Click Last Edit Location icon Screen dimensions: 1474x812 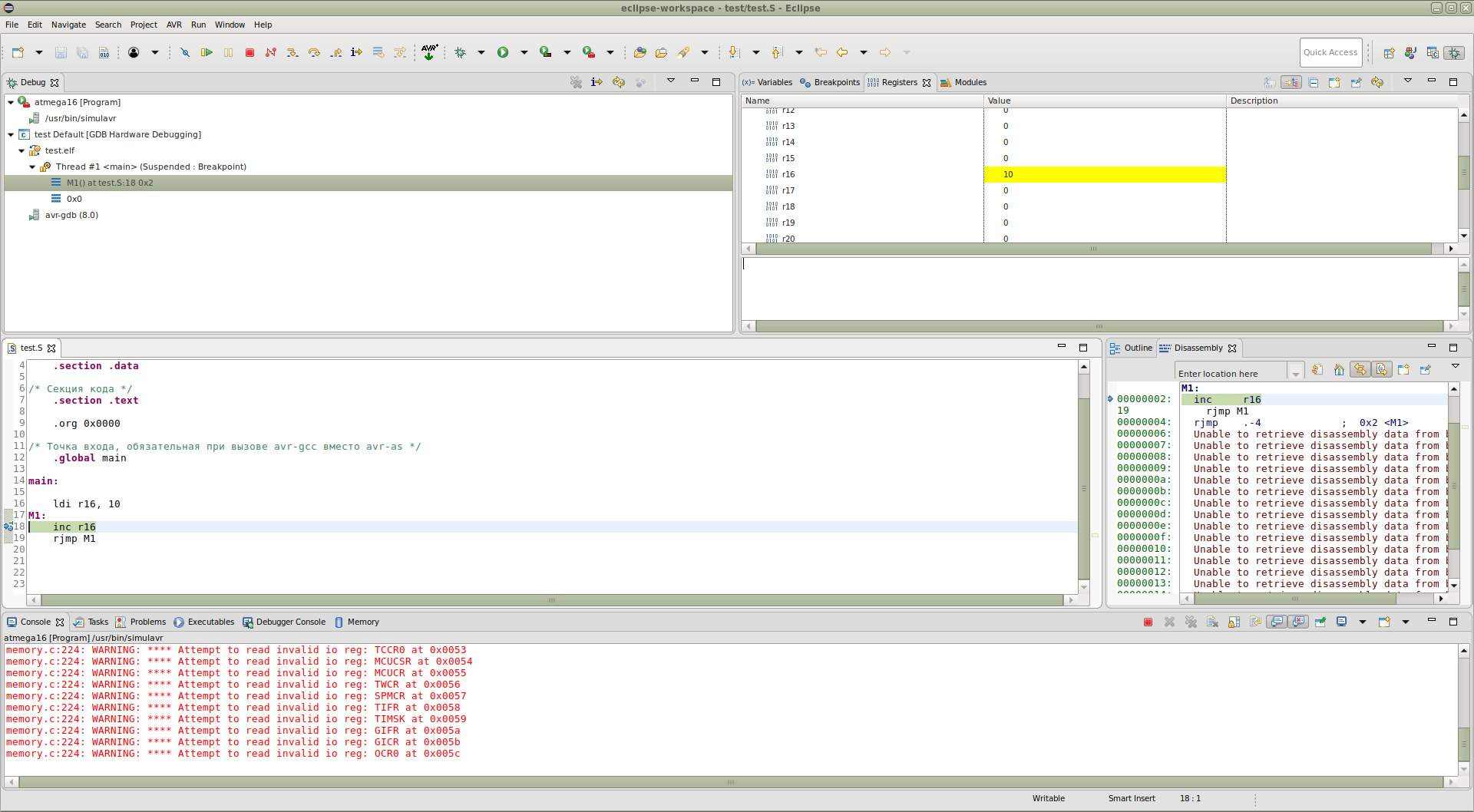[821, 52]
